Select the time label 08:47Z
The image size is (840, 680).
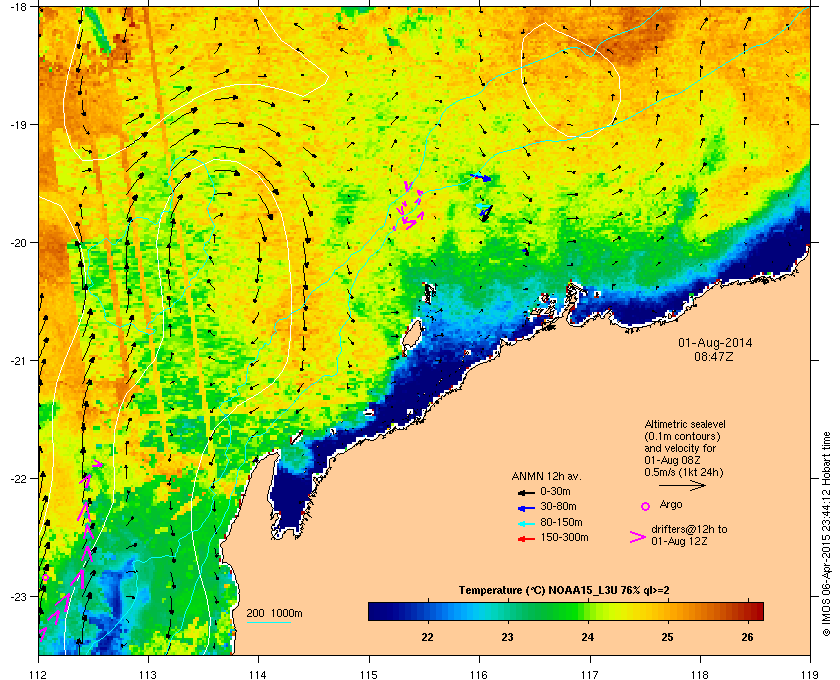[714, 356]
